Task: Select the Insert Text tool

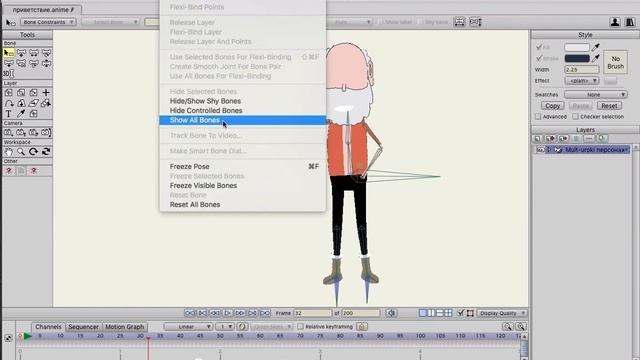Action: click(x=9, y=114)
